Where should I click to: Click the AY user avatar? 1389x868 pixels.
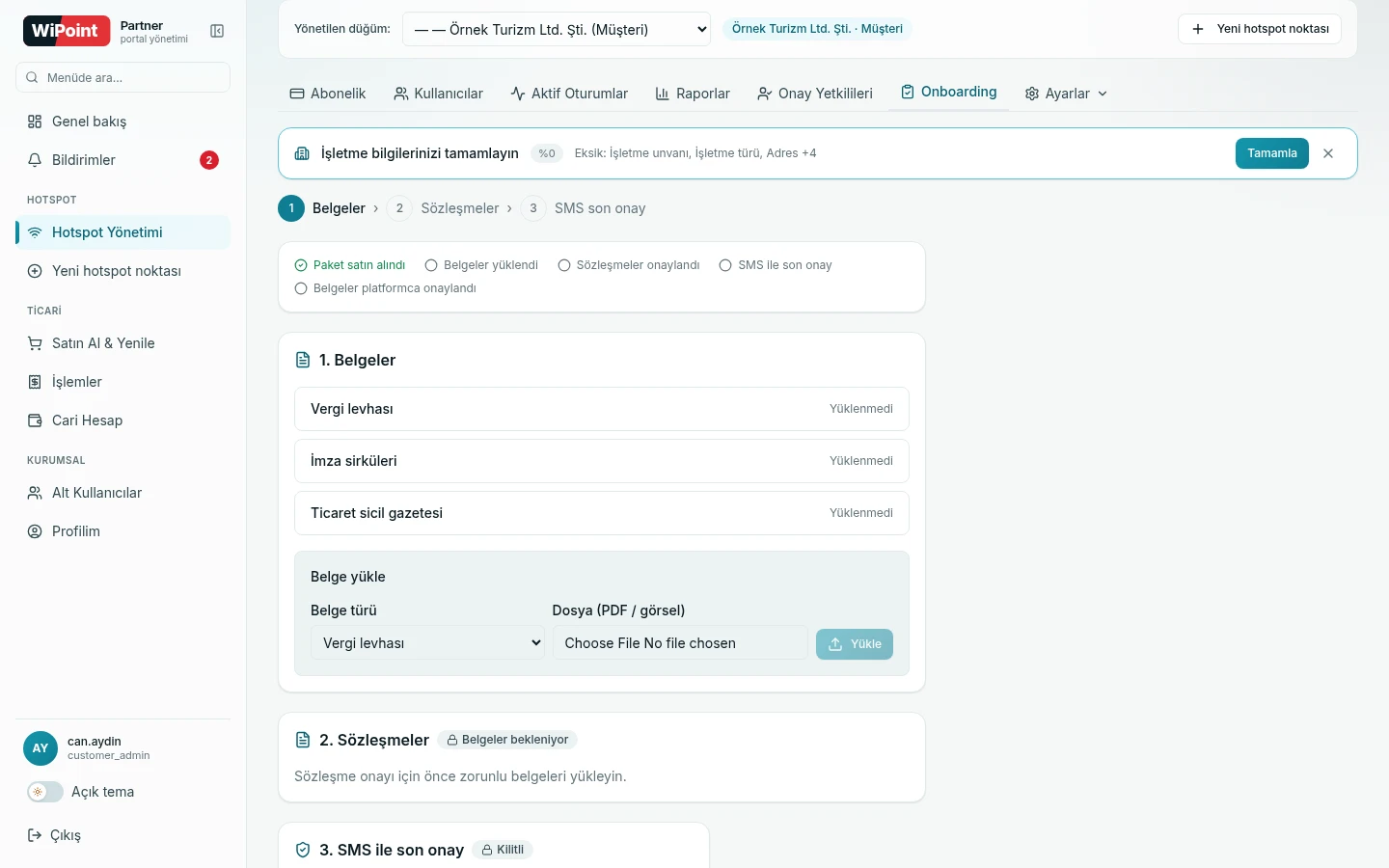[x=41, y=748]
